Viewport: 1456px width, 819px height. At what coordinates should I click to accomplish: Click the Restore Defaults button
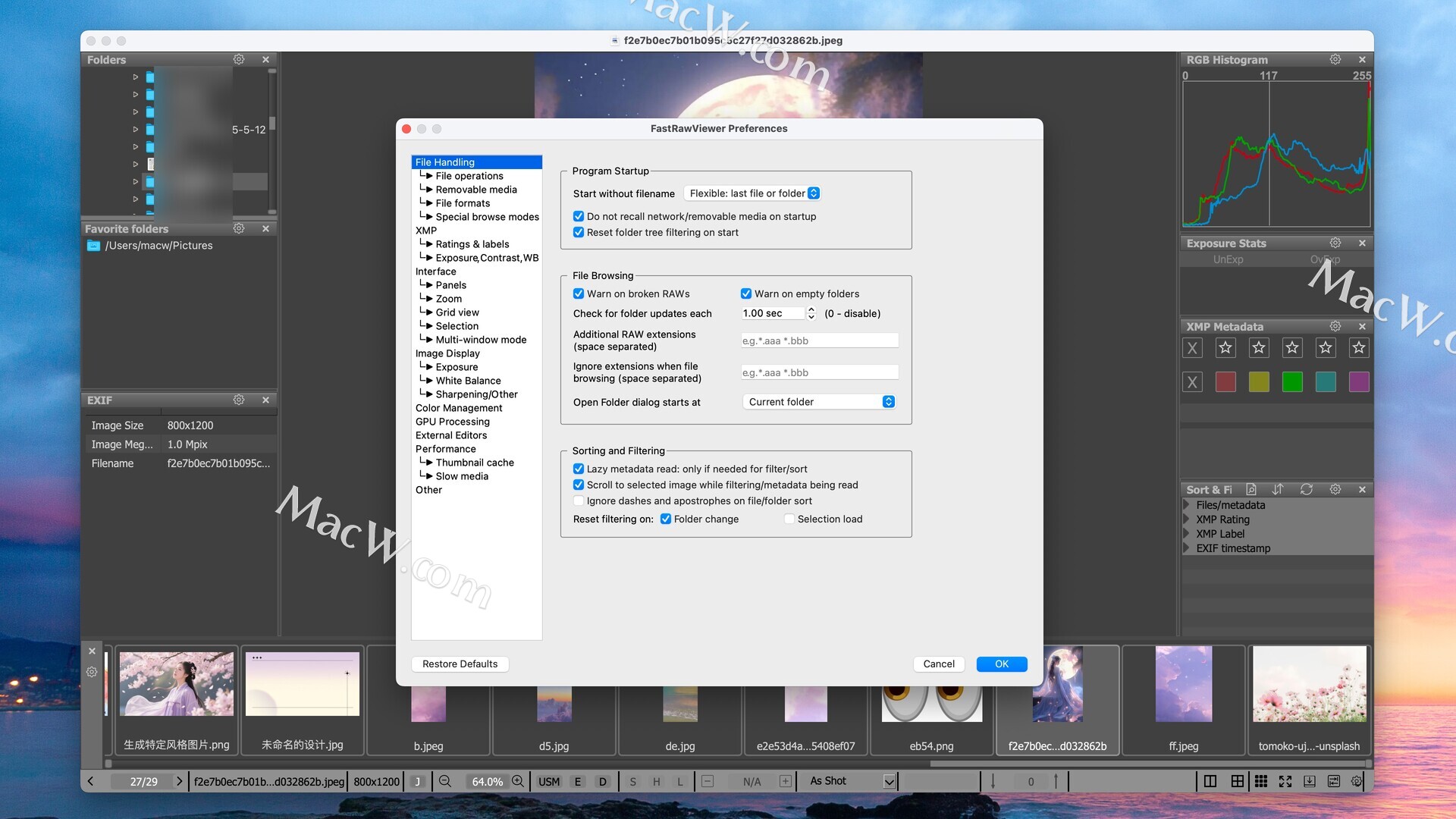click(x=460, y=664)
